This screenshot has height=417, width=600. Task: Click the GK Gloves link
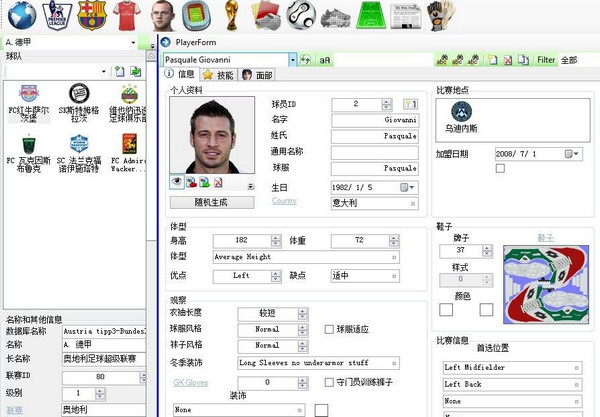pos(191,382)
